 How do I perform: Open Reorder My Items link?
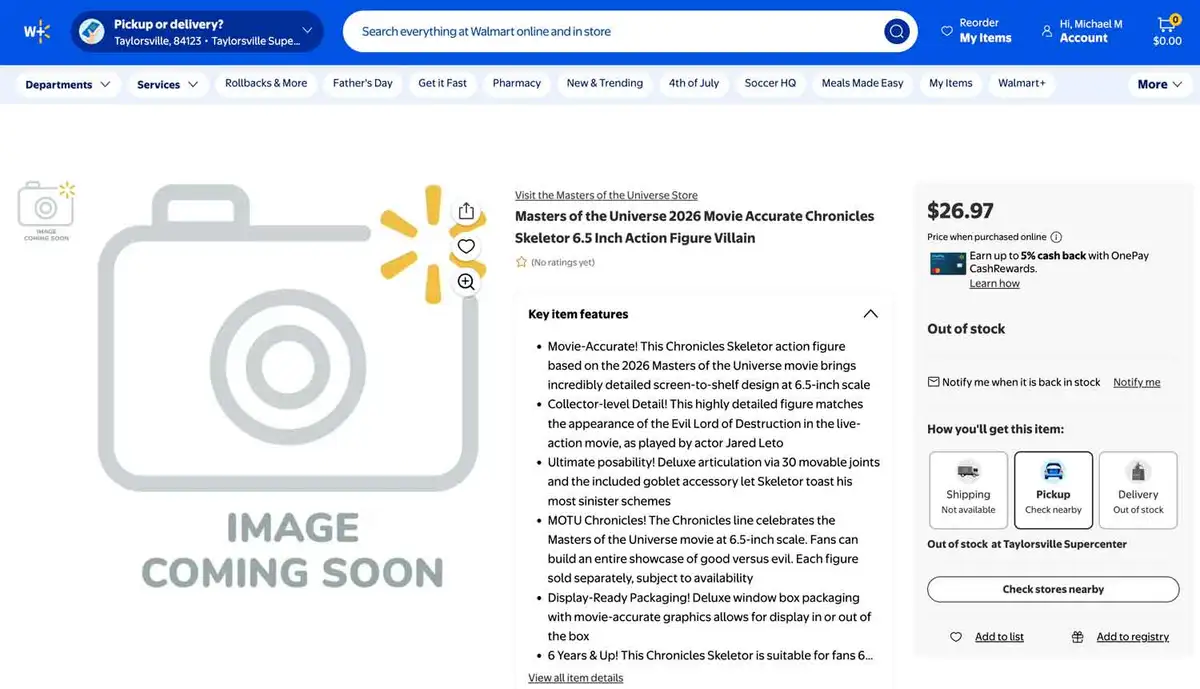coord(976,31)
